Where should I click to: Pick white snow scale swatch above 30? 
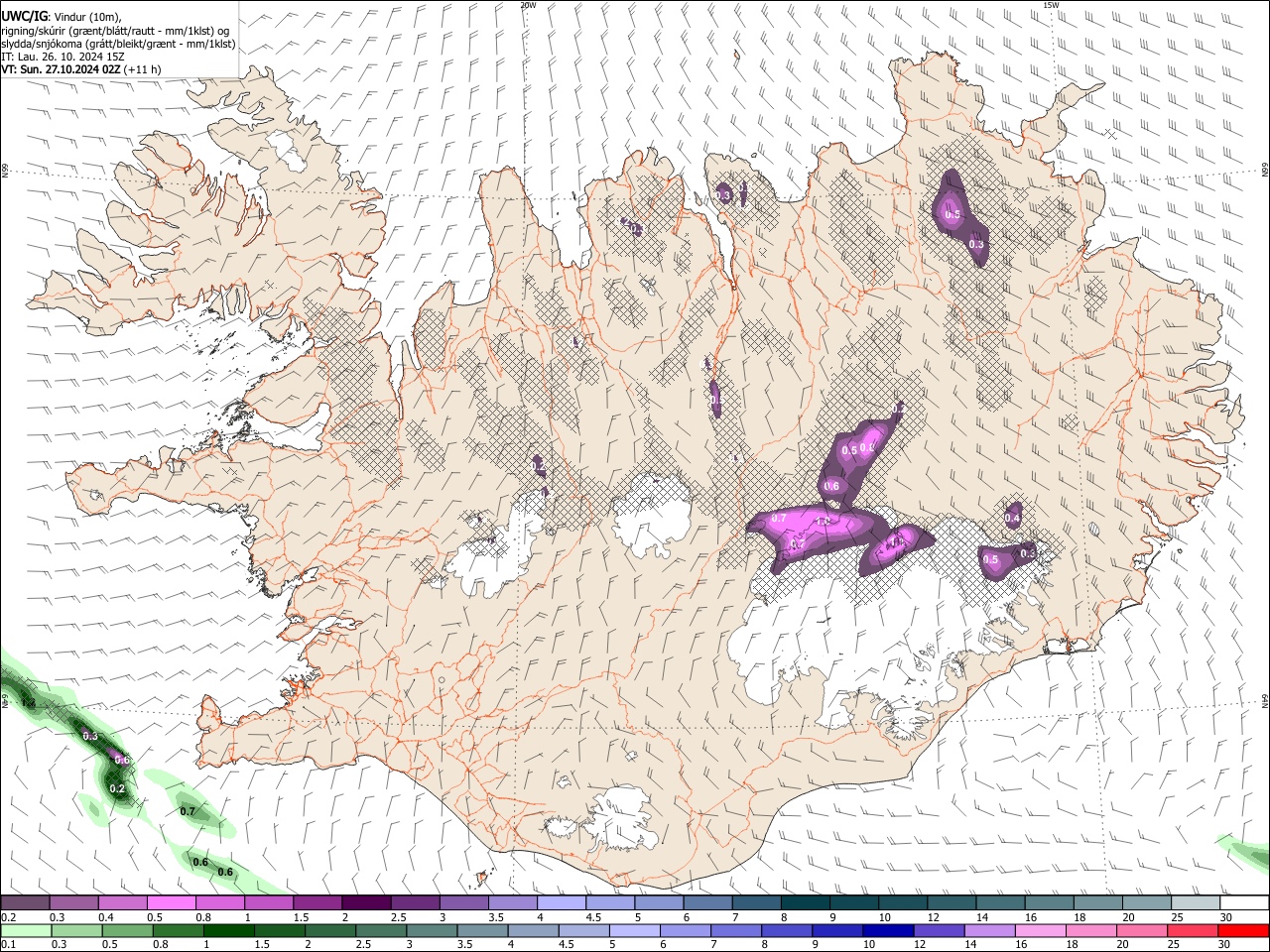tap(1245, 902)
